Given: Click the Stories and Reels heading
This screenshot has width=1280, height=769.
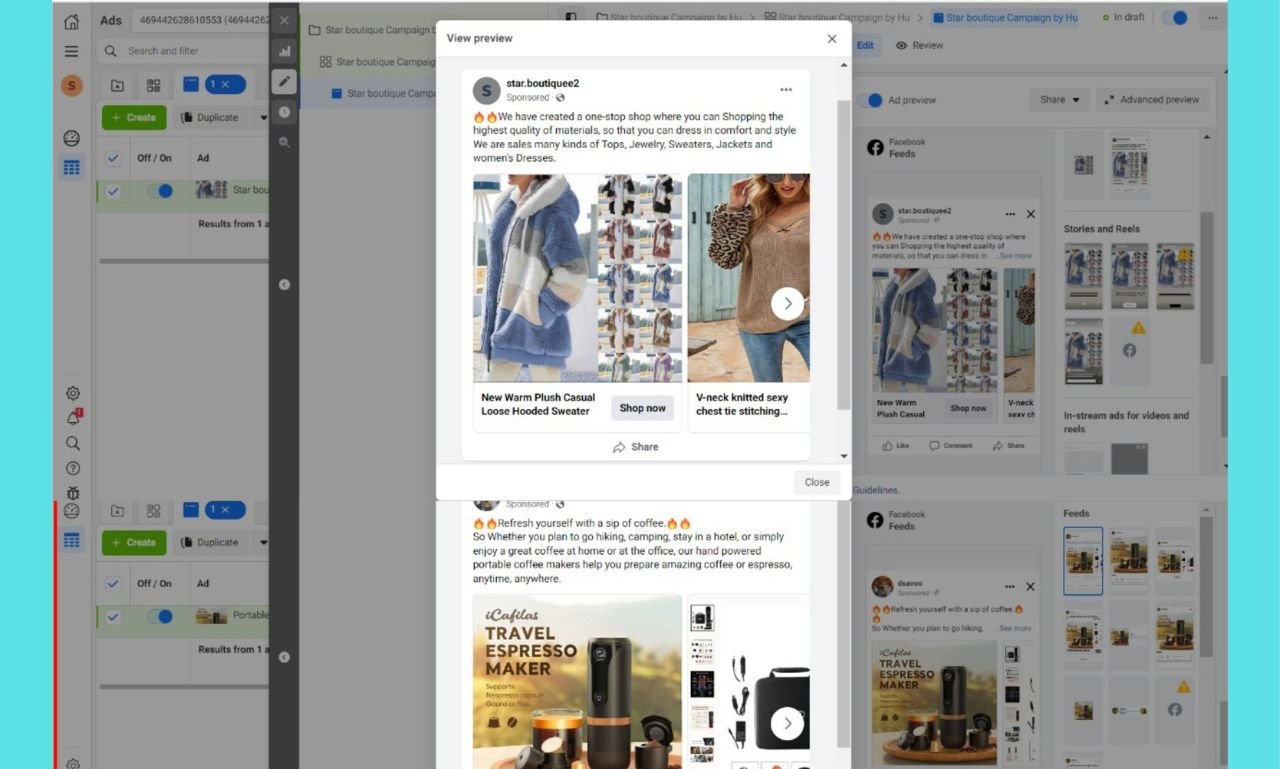Looking at the screenshot, I should [x=1102, y=229].
